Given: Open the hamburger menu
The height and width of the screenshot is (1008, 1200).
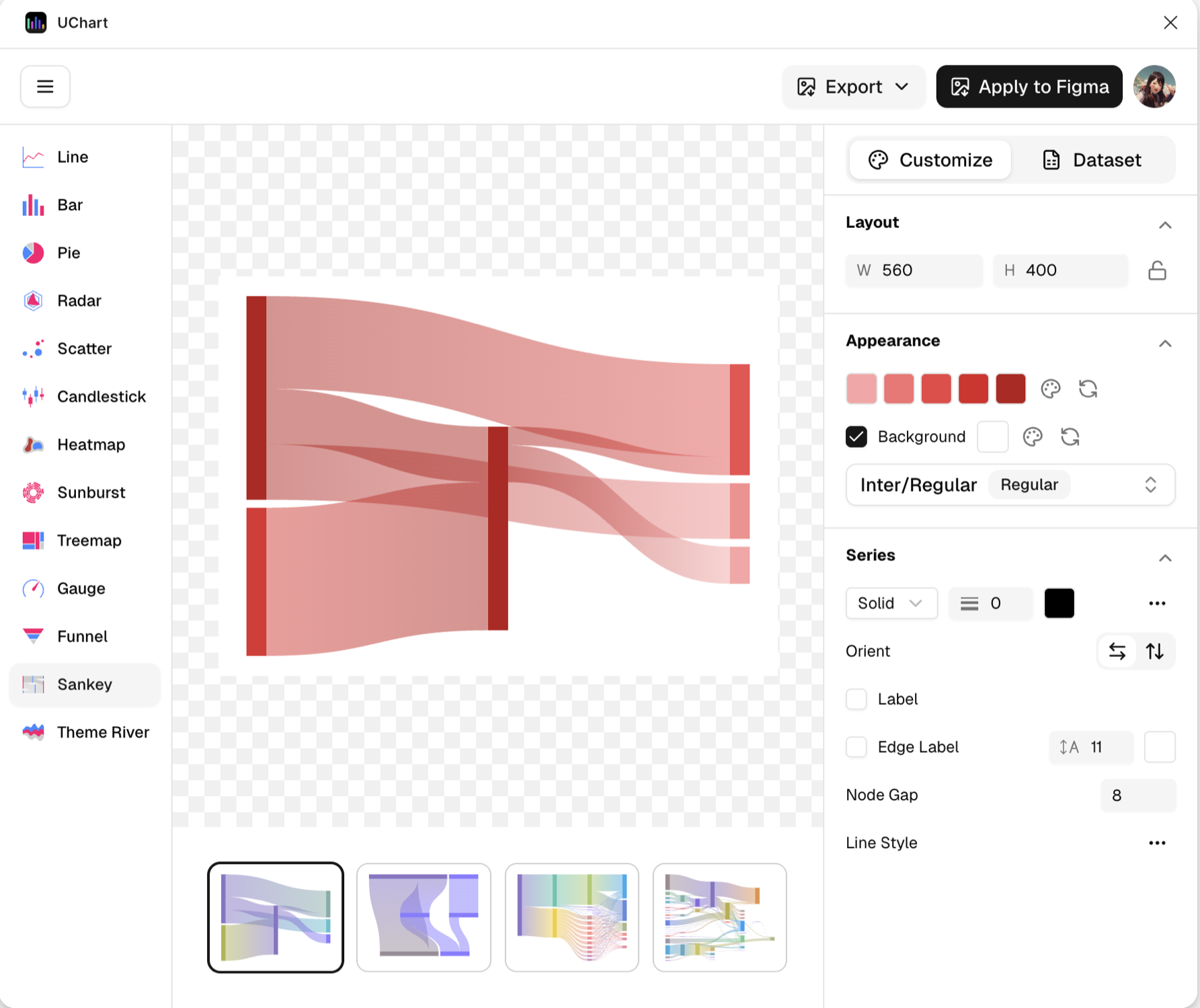Looking at the screenshot, I should (x=45, y=87).
